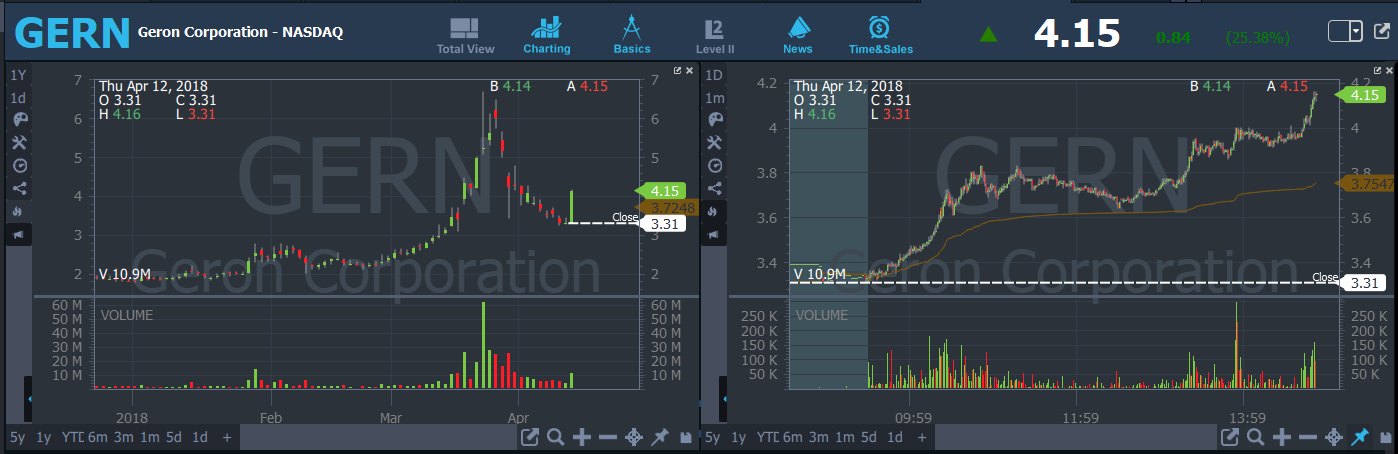Detach right chart via export icon

point(1230,437)
